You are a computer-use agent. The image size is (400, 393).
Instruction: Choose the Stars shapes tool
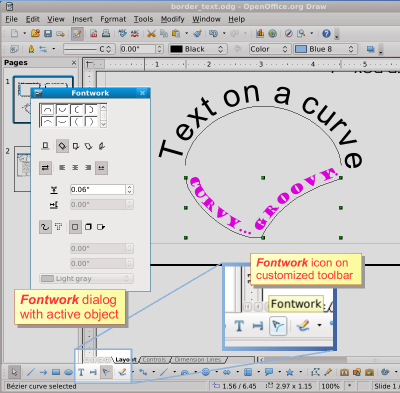point(289,372)
